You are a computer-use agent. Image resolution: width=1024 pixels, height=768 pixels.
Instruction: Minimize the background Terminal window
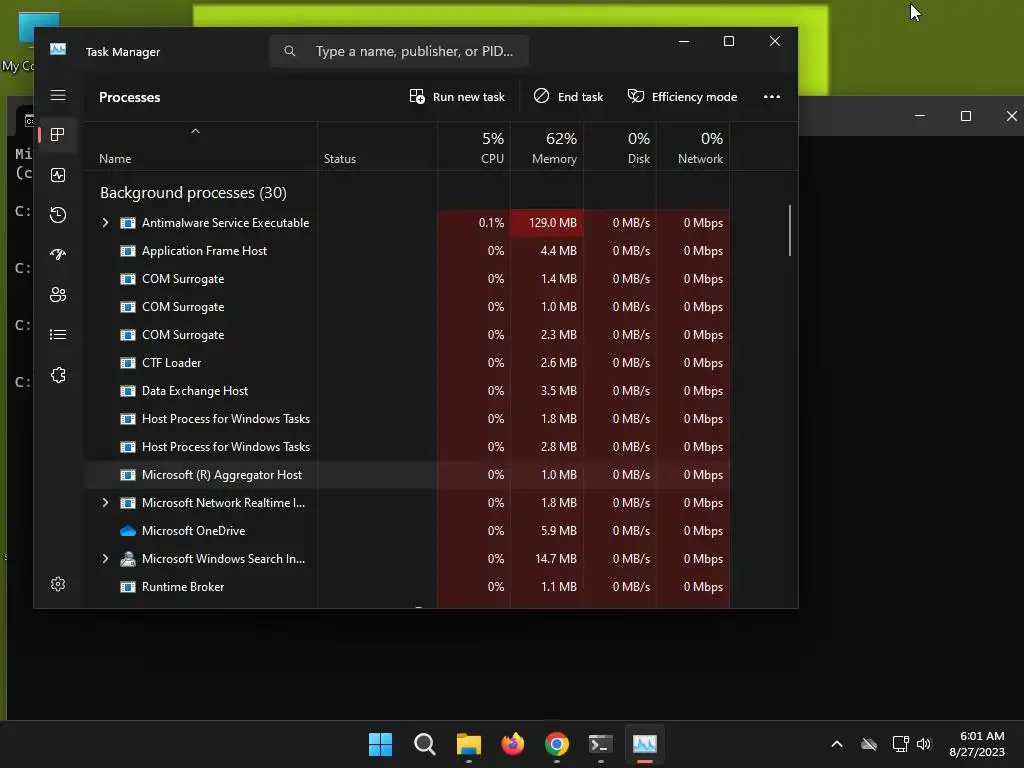coord(920,116)
